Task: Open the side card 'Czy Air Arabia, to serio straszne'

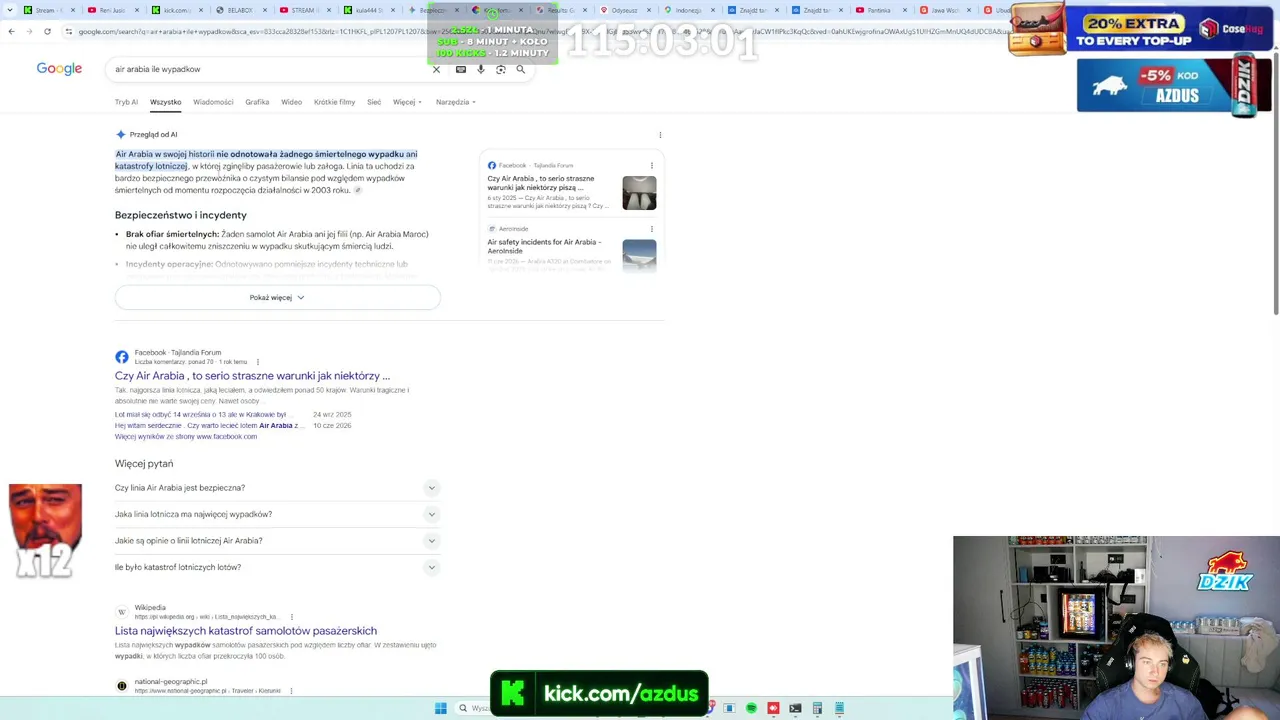Action: (x=541, y=183)
